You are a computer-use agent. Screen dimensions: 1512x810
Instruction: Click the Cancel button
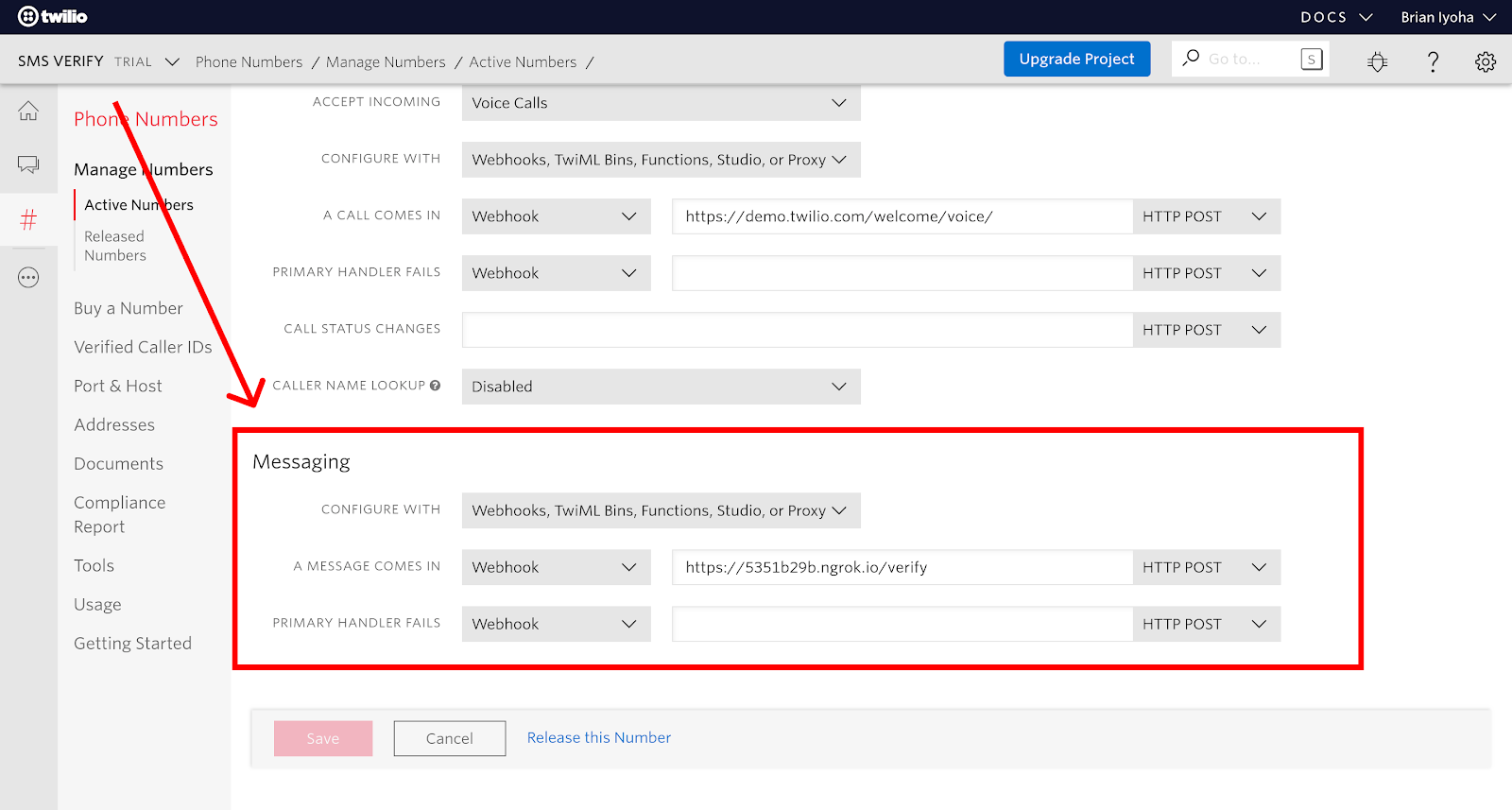(x=450, y=738)
